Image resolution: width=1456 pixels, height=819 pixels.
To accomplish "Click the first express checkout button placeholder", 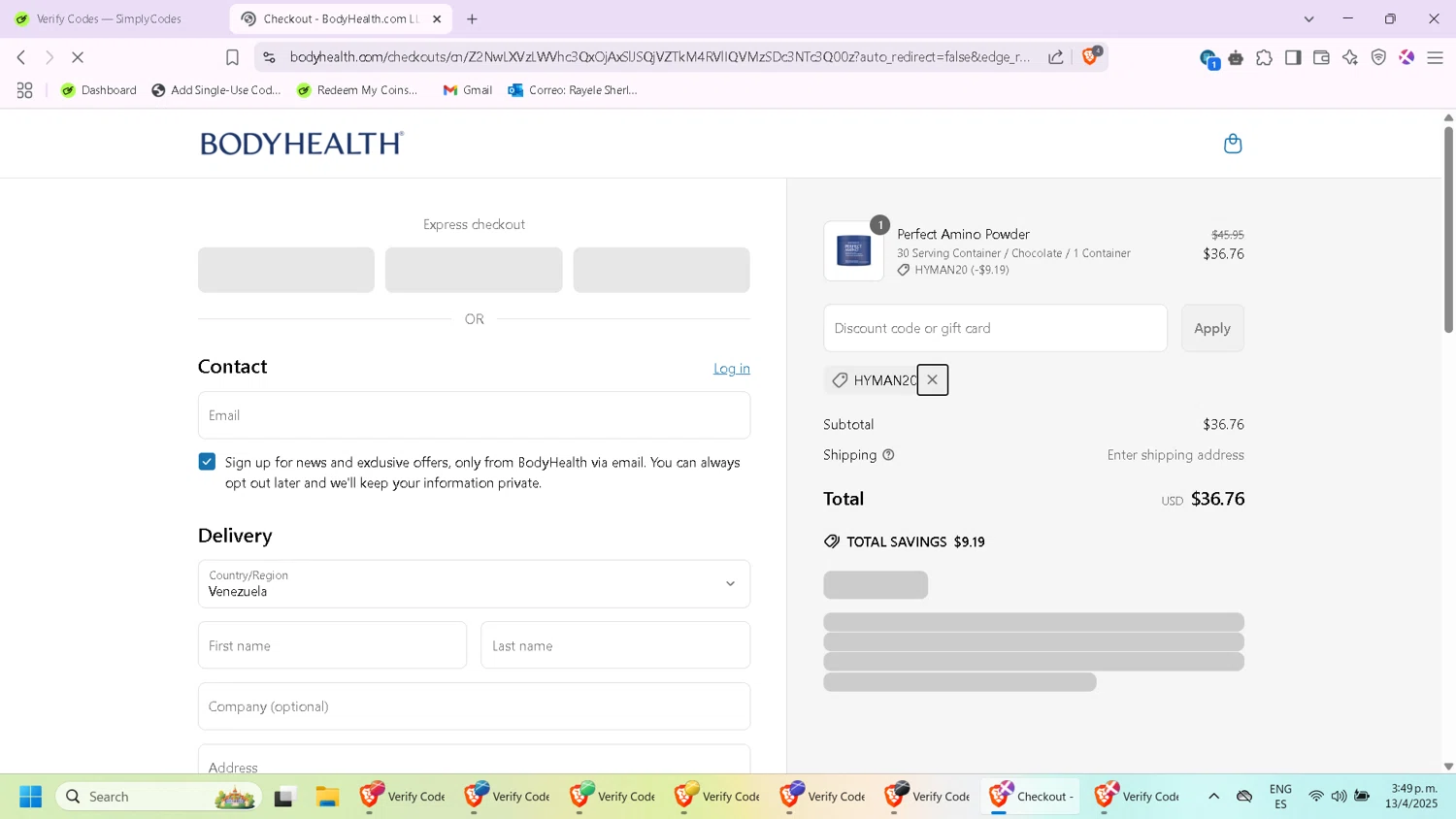I will tap(286, 270).
